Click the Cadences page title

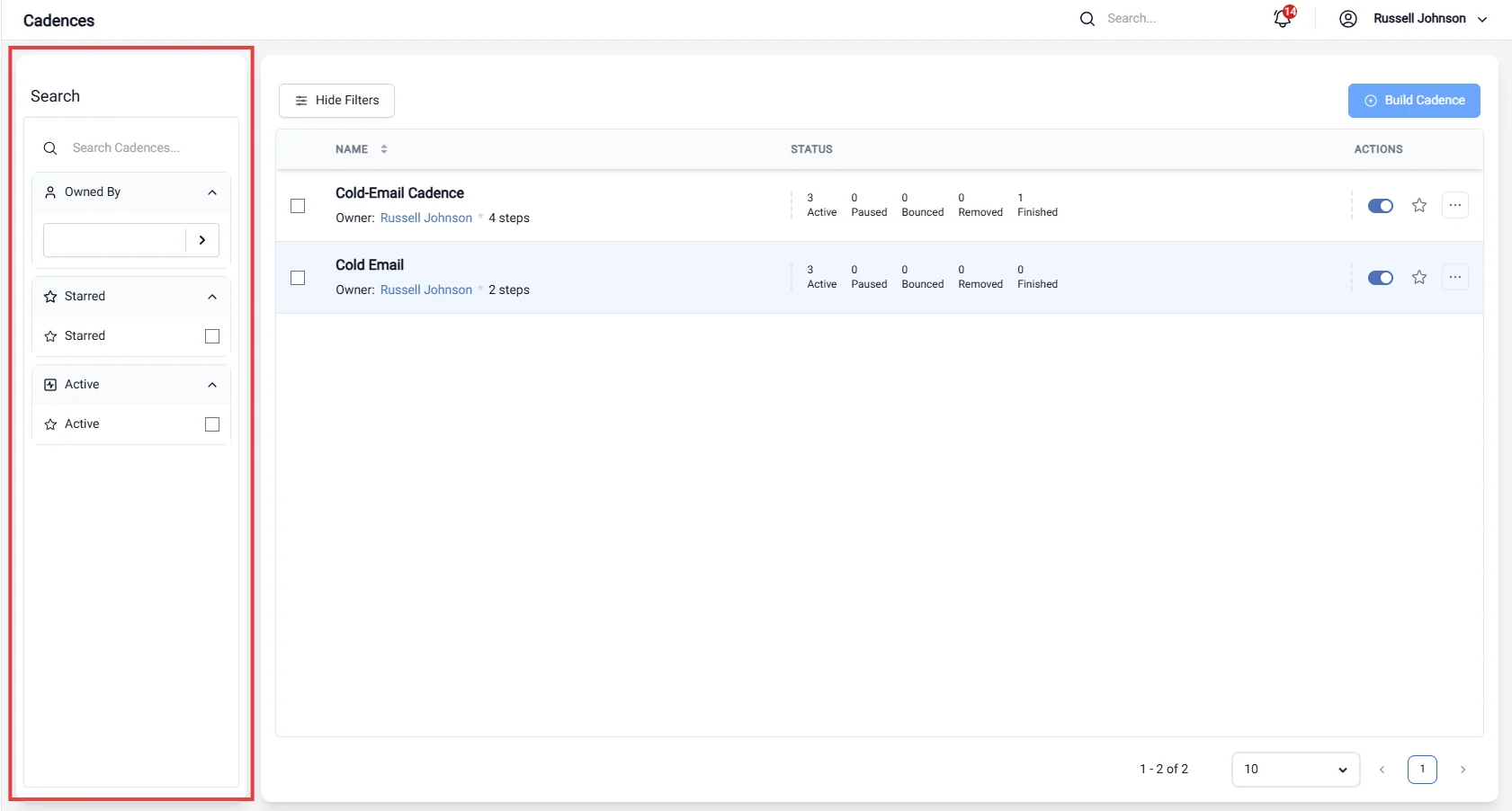(59, 21)
